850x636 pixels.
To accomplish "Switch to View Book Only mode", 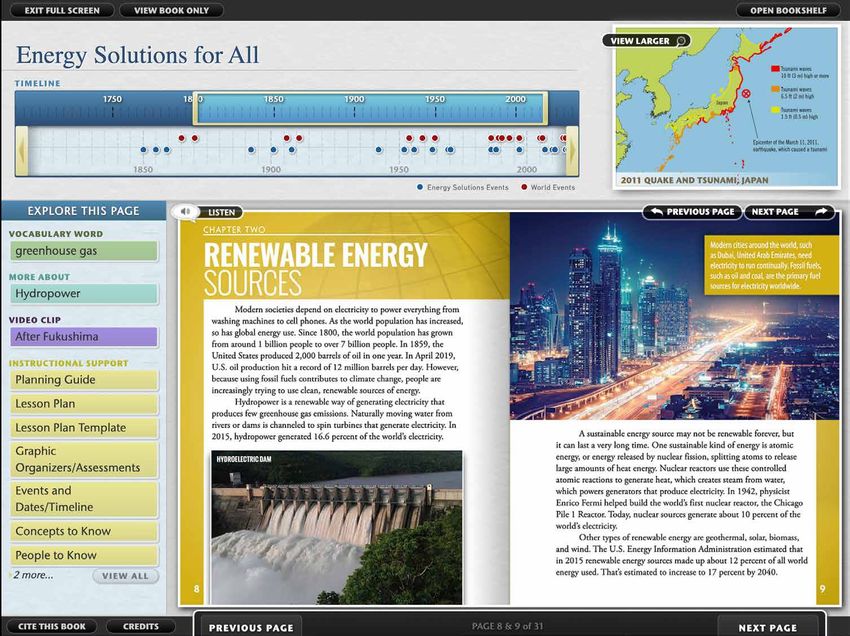I will point(171,10).
